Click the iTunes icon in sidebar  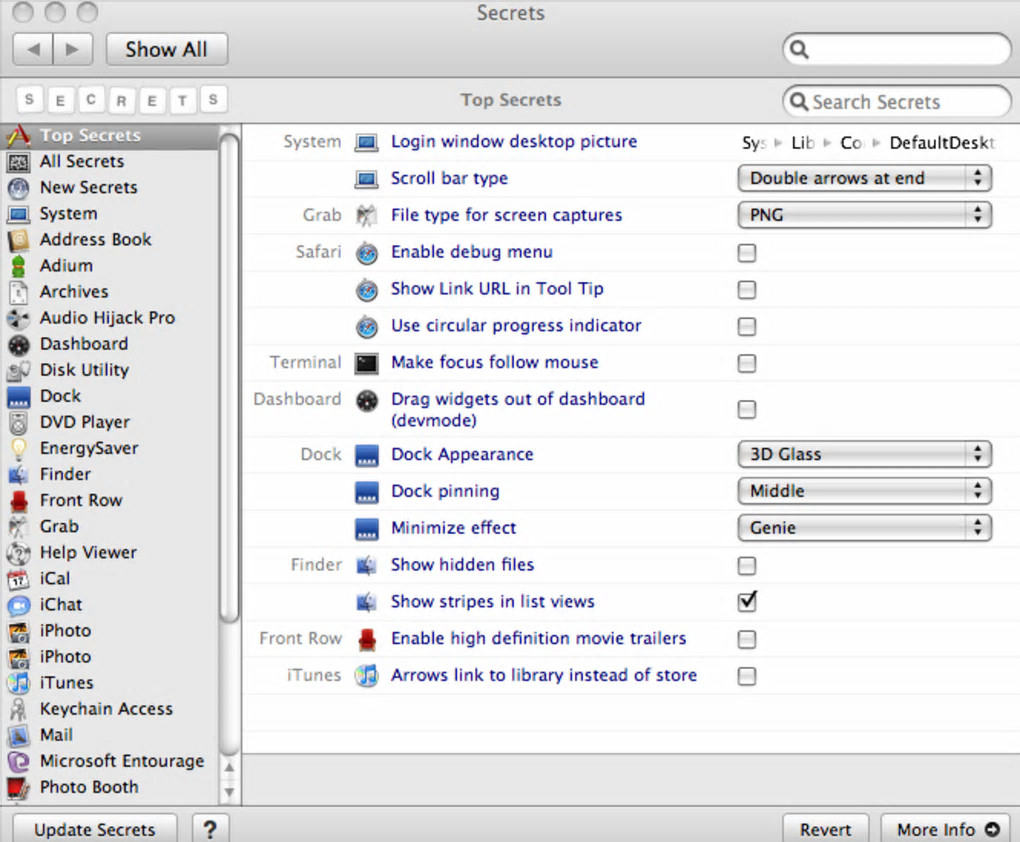click(x=18, y=683)
